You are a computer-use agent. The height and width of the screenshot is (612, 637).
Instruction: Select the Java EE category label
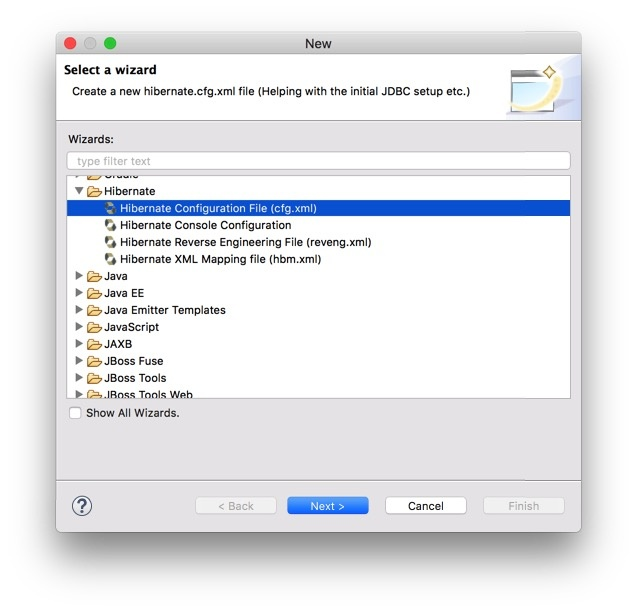124,293
